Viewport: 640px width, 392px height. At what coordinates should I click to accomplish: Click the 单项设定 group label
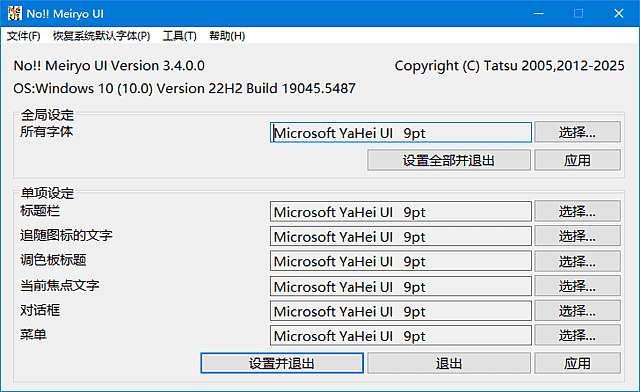[47, 193]
